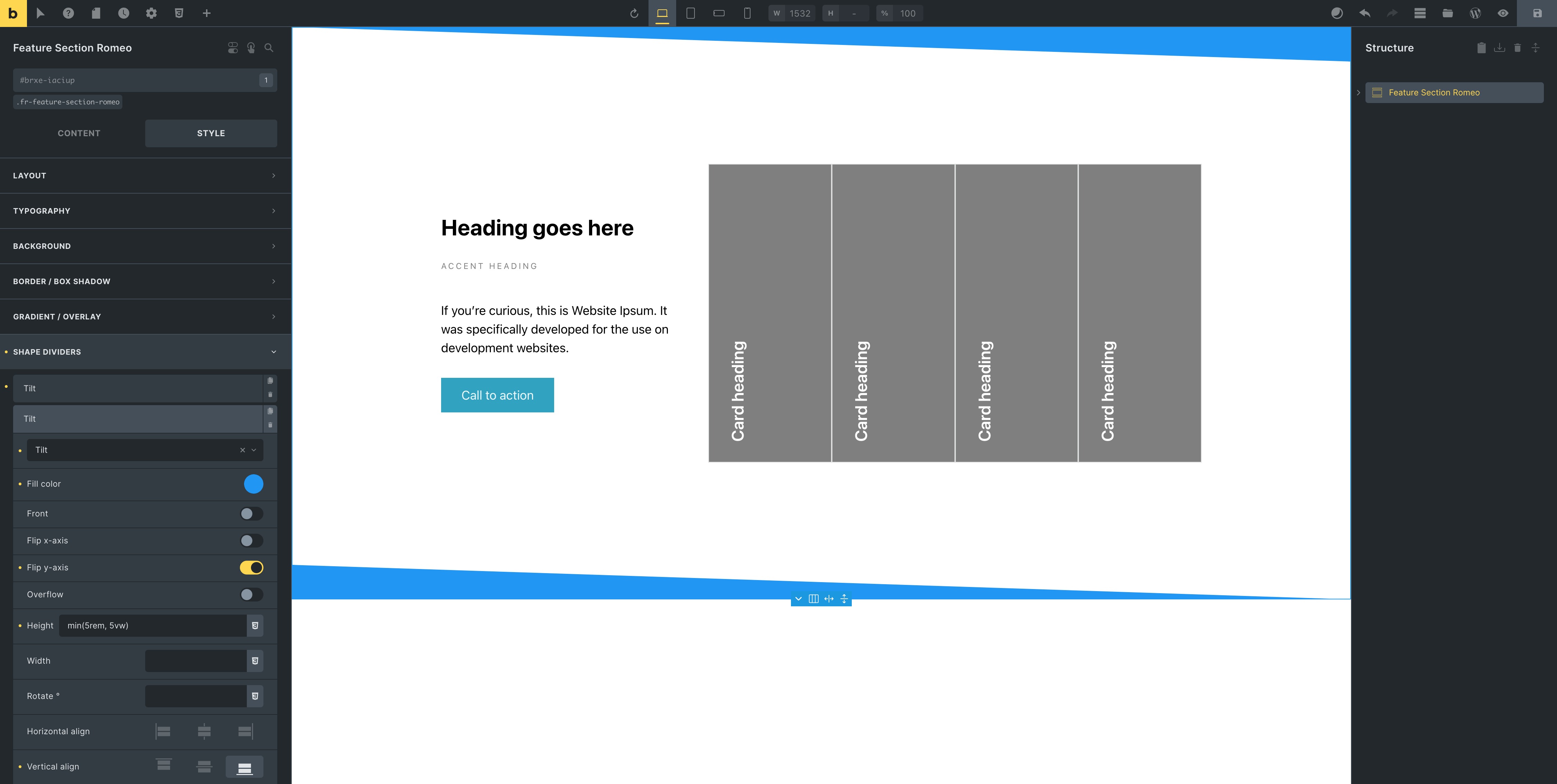Set Horizontal align to left
Screen dimensions: 1557x784
click(x=163, y=731)
